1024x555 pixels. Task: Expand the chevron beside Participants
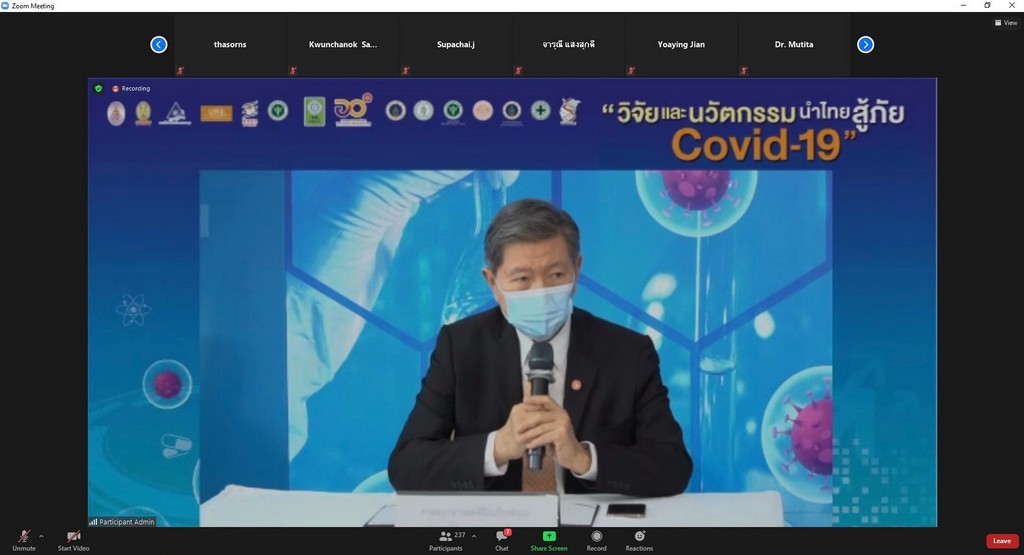pos(474,536)
